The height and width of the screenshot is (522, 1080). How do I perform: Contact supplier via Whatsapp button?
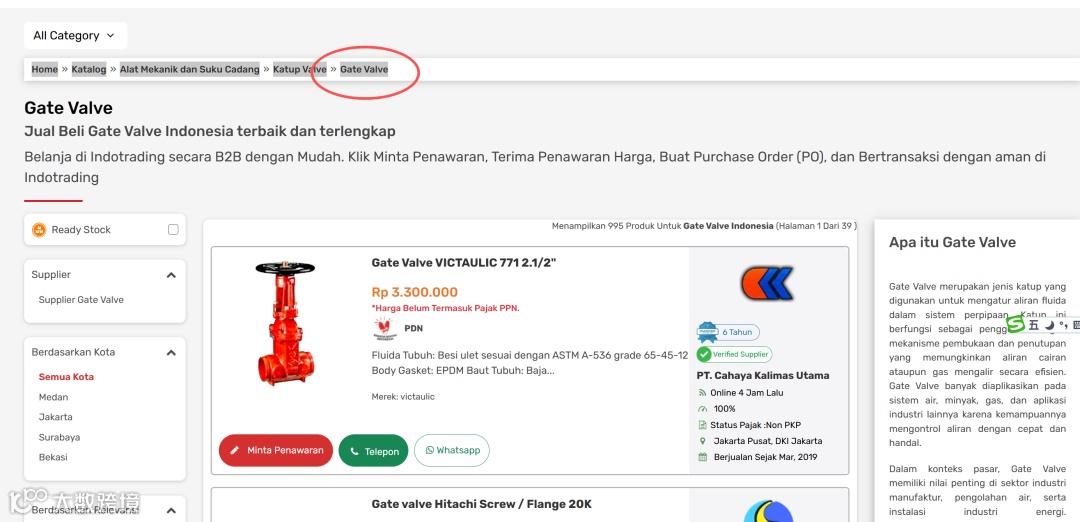[x=452, y=450]
